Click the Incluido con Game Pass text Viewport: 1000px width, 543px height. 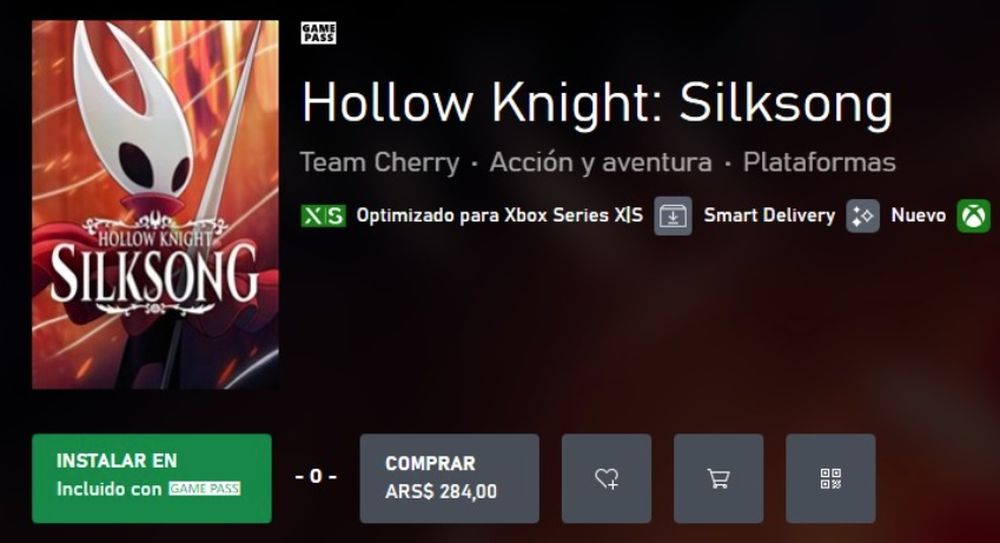[x=149, y=489]
